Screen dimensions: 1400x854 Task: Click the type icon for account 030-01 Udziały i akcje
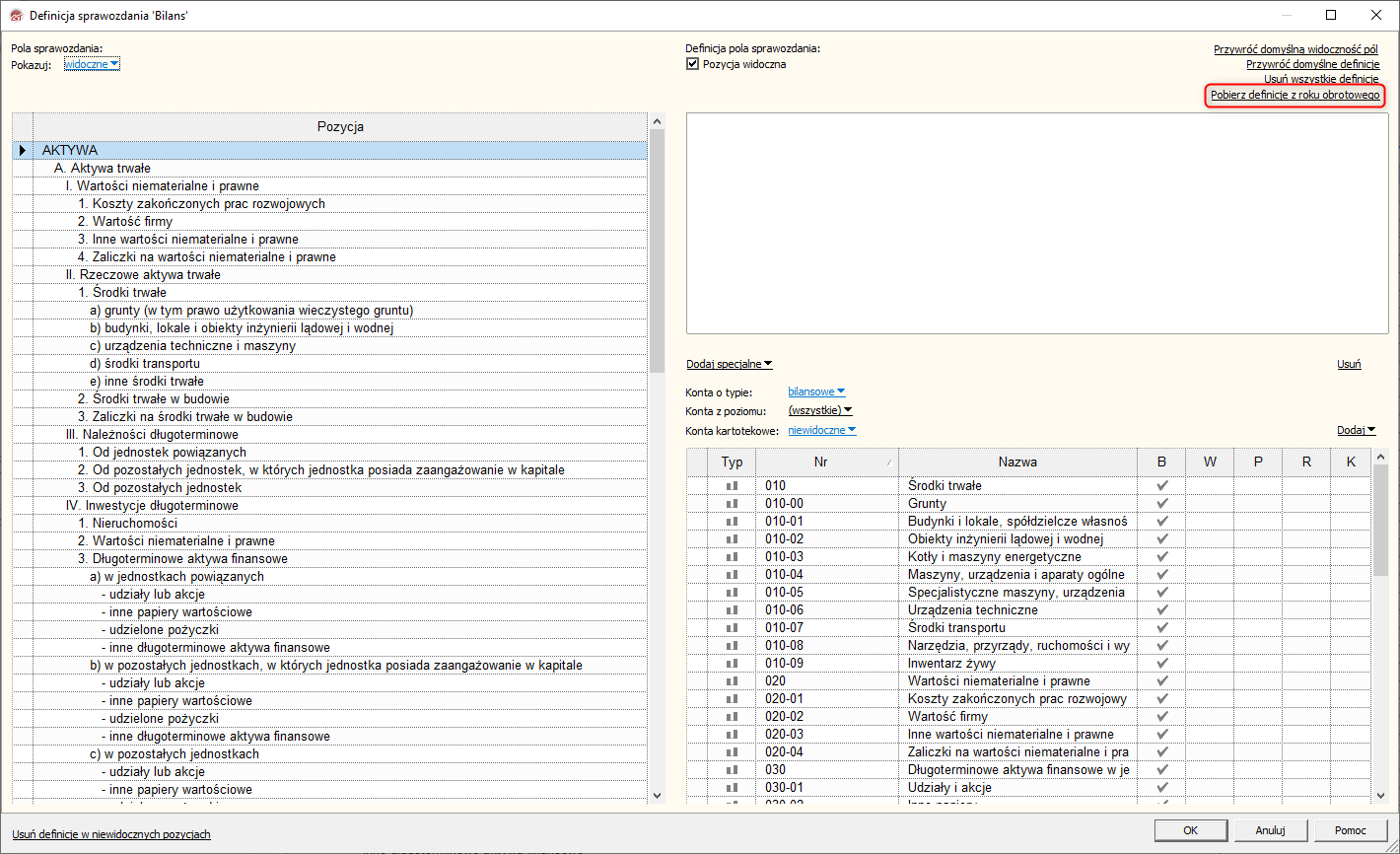point(732,788)
